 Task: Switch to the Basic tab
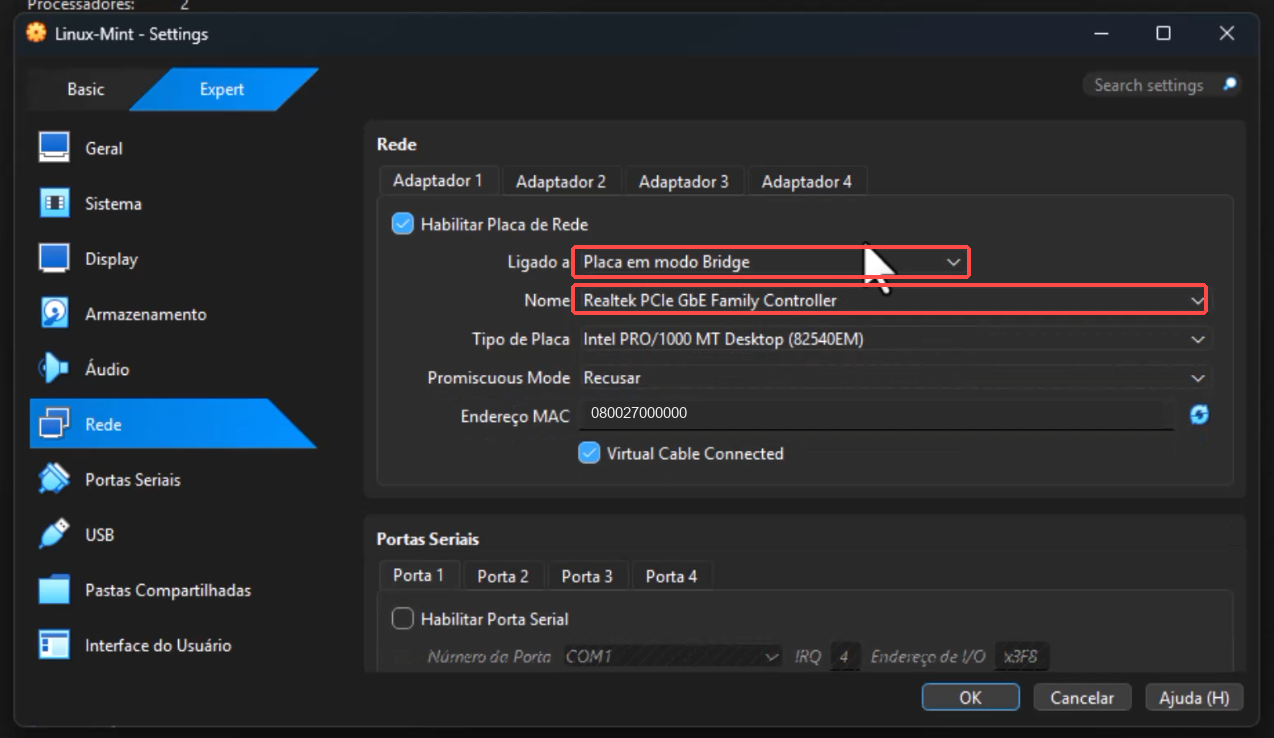85,89
